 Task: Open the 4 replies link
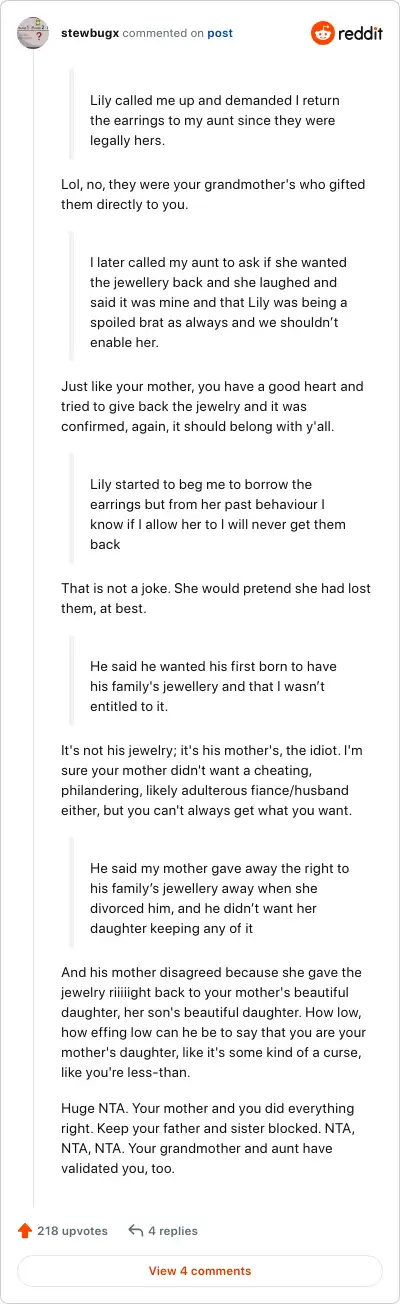pyautogui.click(x=173, y=1231)
